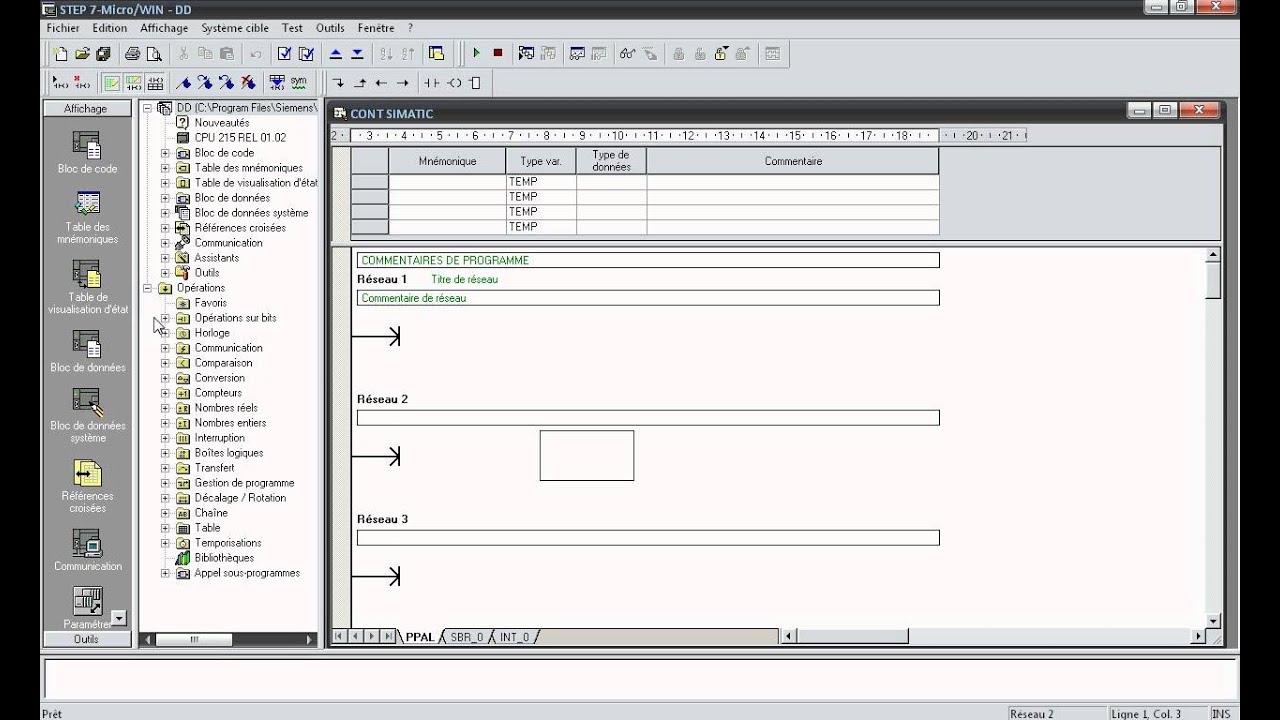This screenshot has height=720, width=1280.
Task: Open the Edition menu
Action: click(110, 28)
